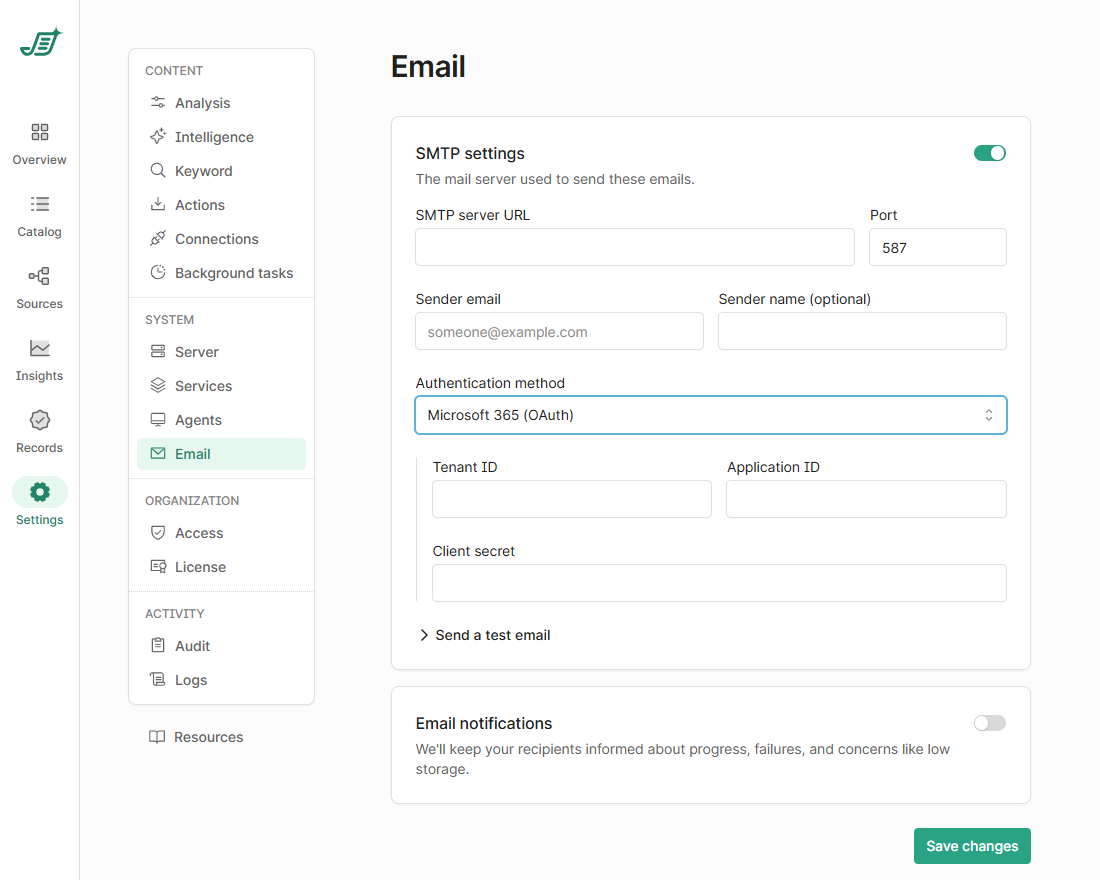Go to Analysis settings page
The image size is (1100, 880).
click(221, 103)
